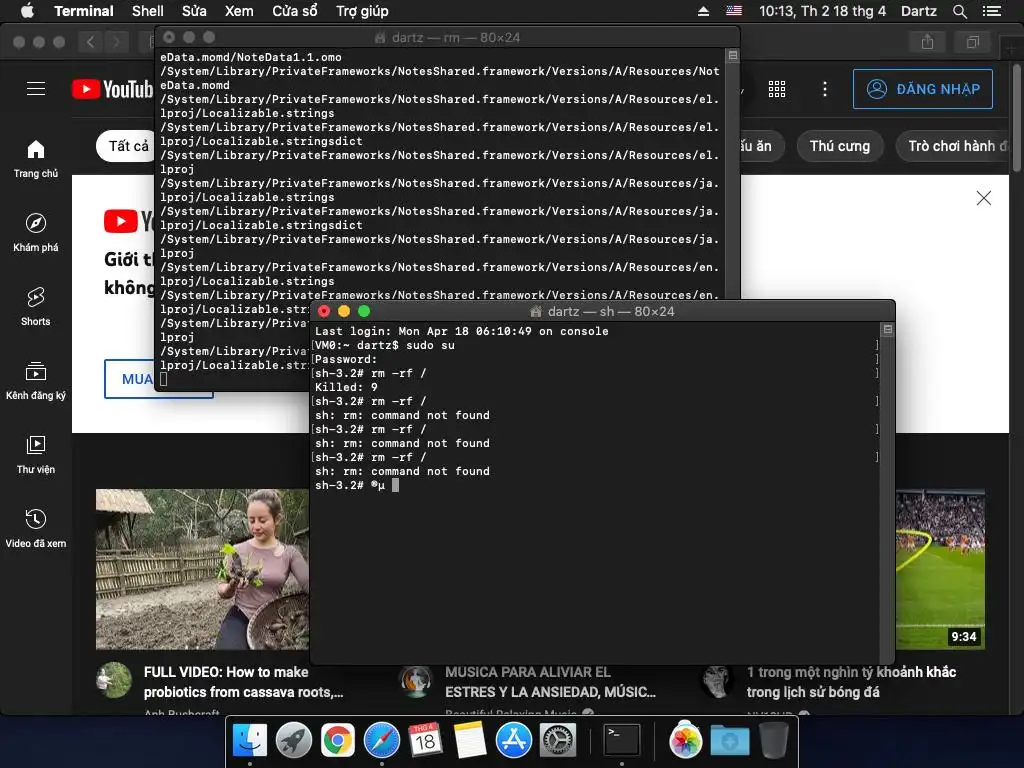Click the scroll button in sh terminal window
Screen dimensions: 1024x768
(x=888, y=330)
